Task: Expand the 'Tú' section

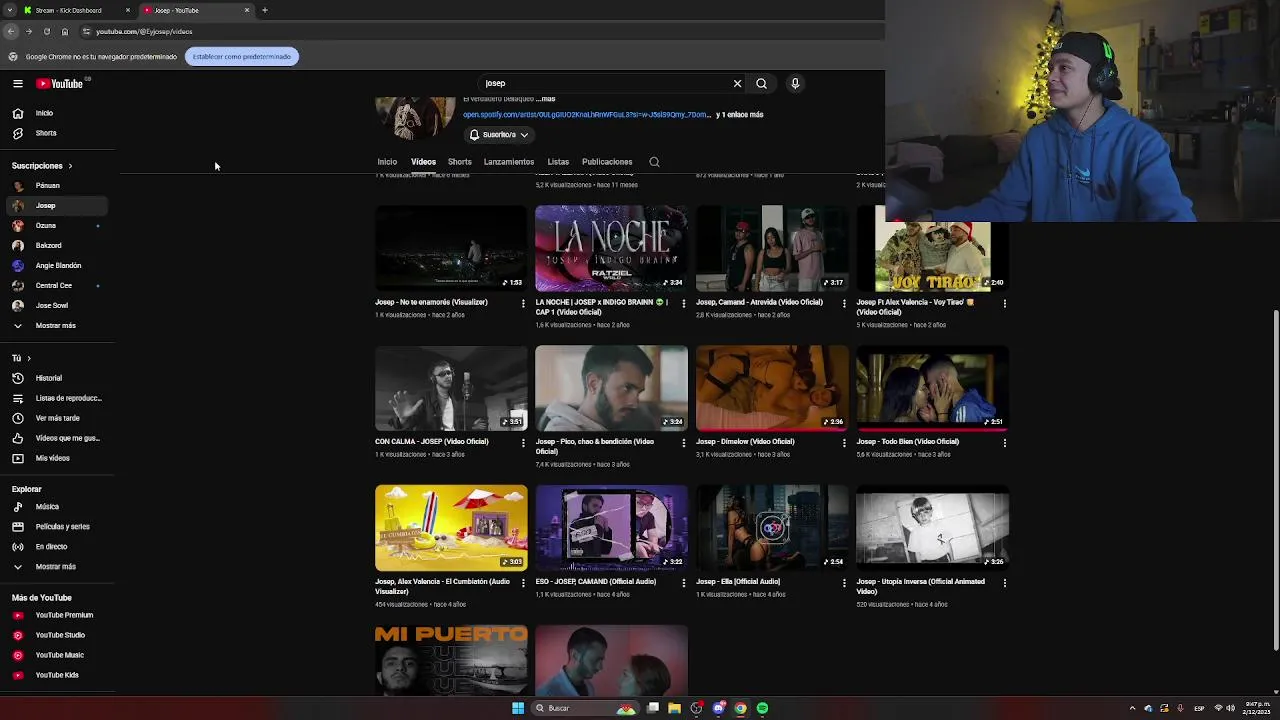Action: [x=21, y=358]
